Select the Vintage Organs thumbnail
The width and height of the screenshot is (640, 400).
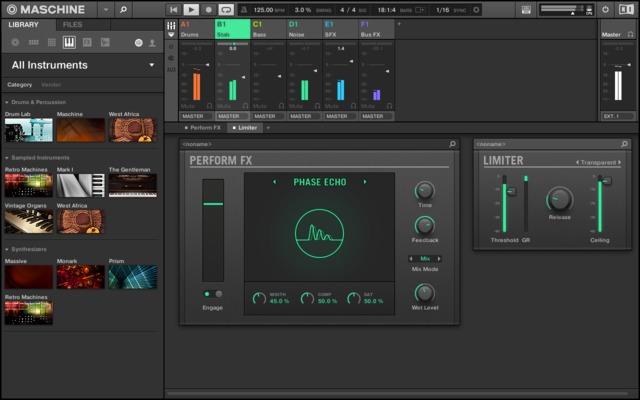(29, 221)
